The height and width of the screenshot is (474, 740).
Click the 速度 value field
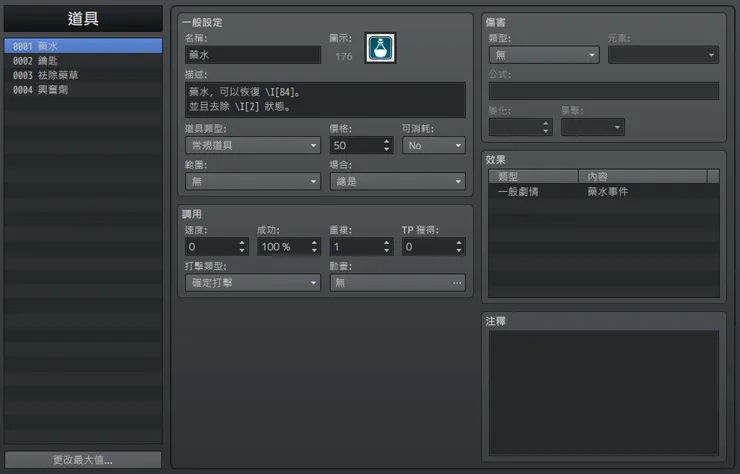[211, 246]
